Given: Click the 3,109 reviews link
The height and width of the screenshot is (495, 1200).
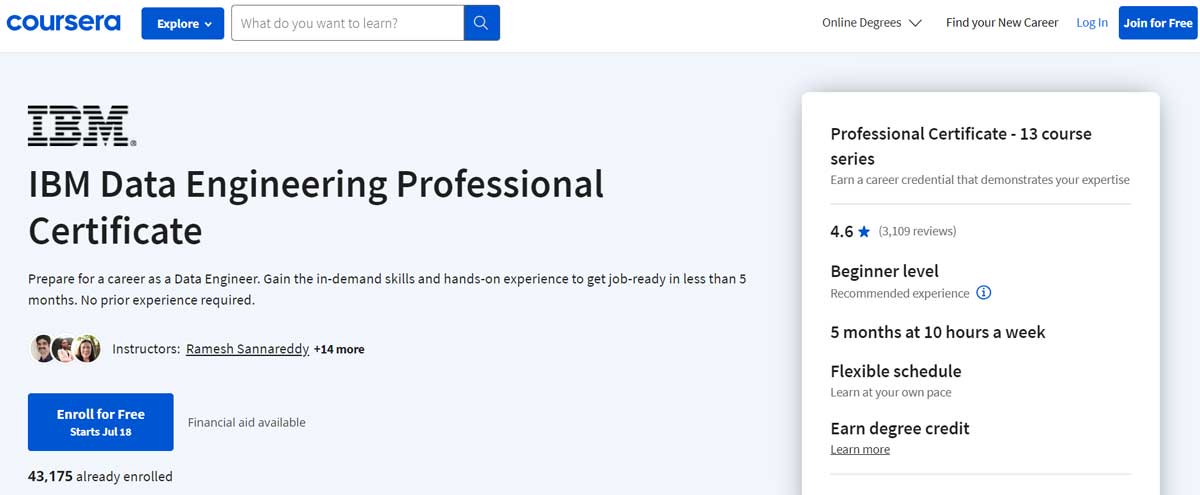Looking at the screenshot, I should tap(917, 231).
